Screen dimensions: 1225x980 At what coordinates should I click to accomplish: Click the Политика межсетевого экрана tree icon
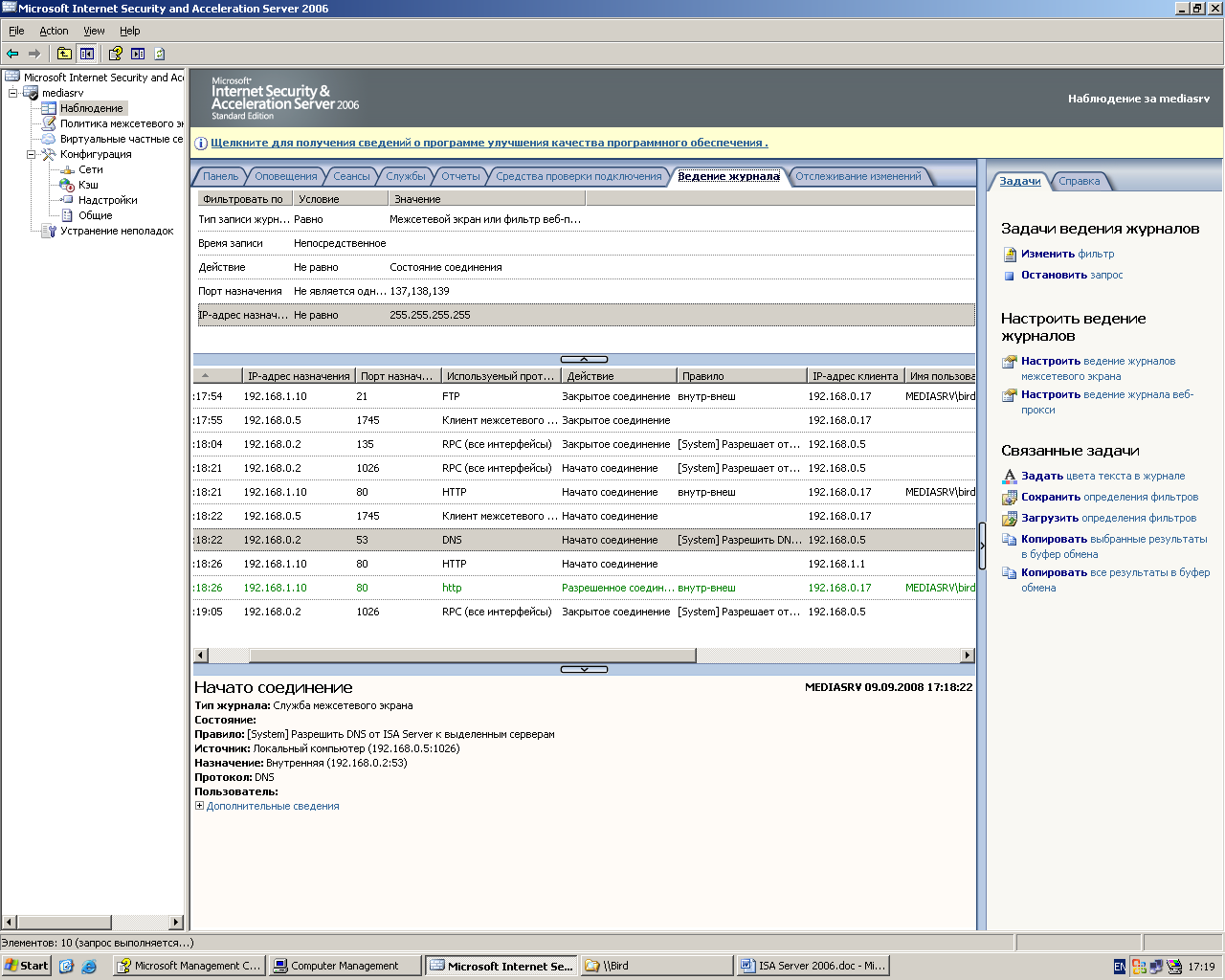click(x=49, y=123)
